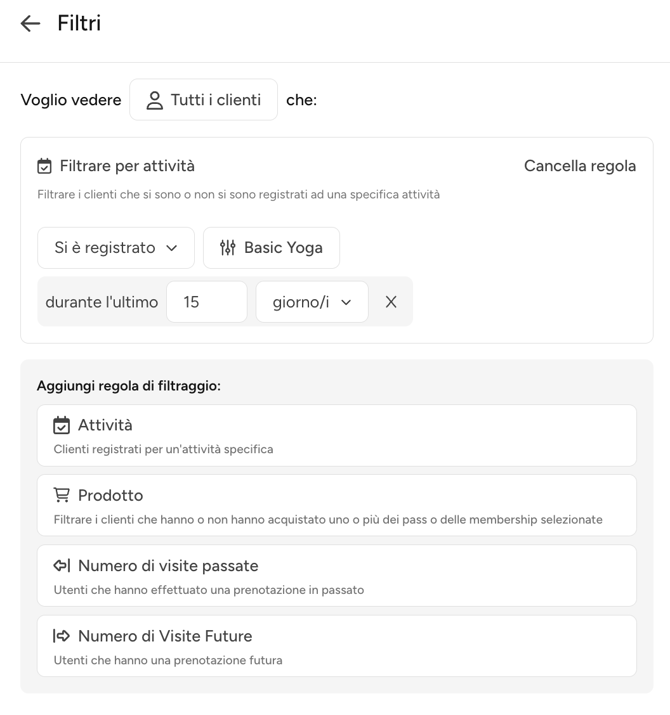Image resolution: width=670 pixels, height=715 pixels.
Task: Click Cancella regola to delete the rule
Action: [x=579, y=166]
